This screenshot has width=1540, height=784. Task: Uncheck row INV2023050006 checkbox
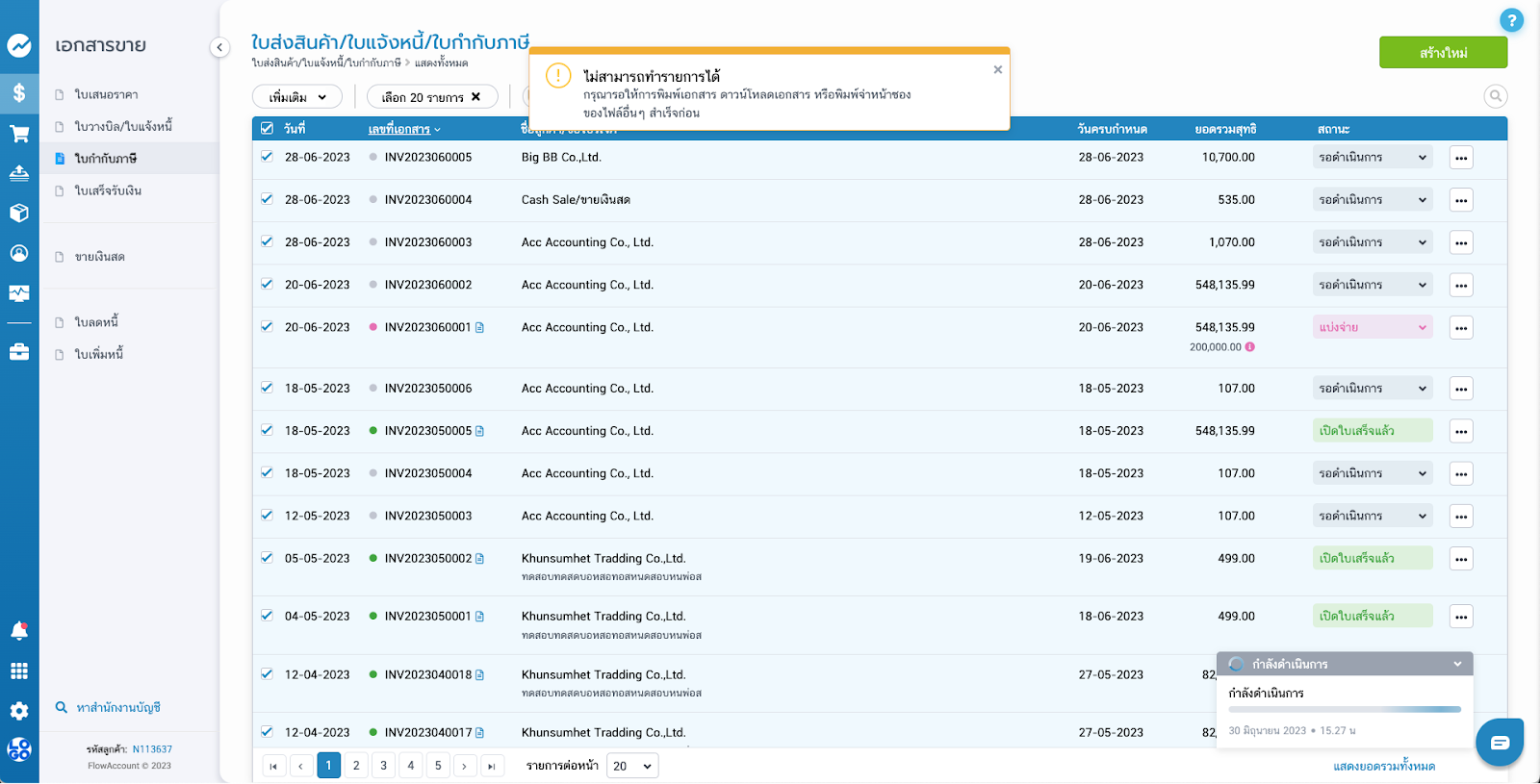[x=267, y=388]
